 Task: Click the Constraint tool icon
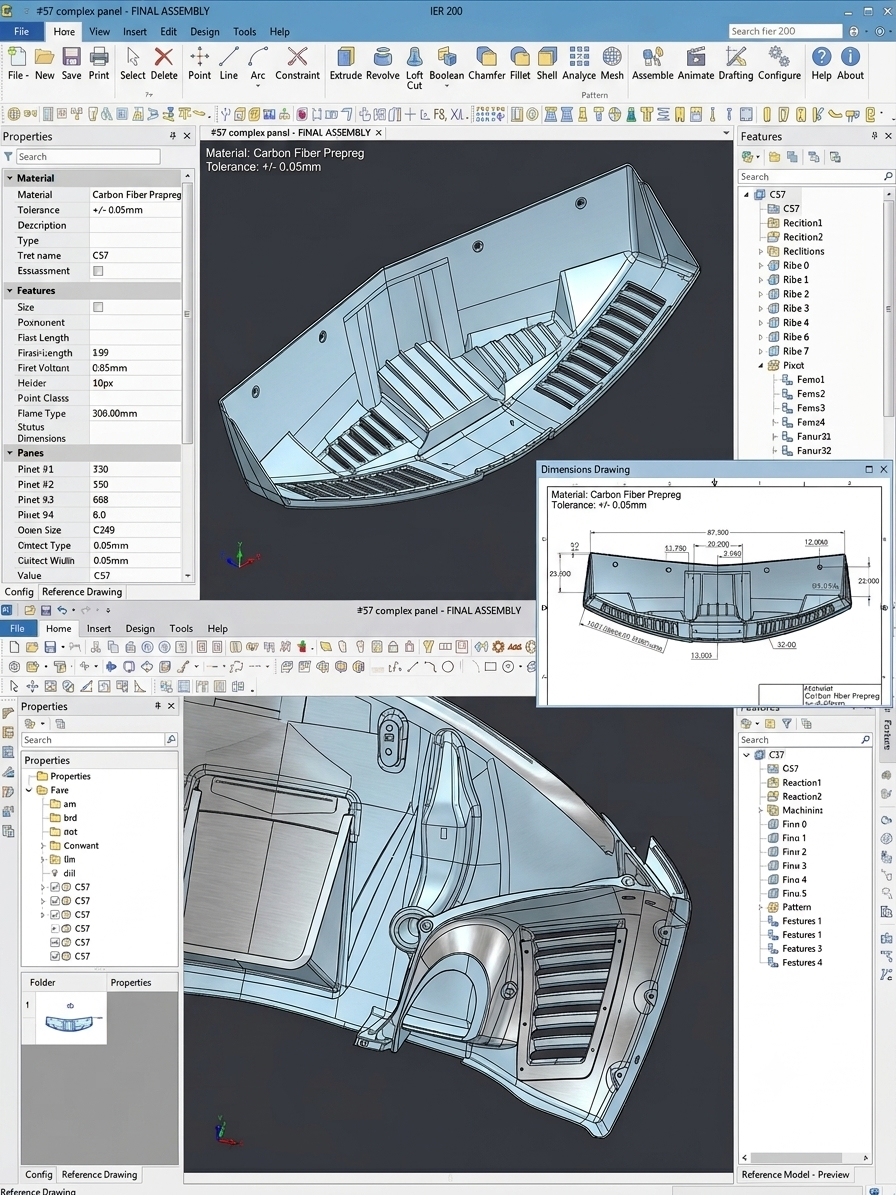[297, 57]
